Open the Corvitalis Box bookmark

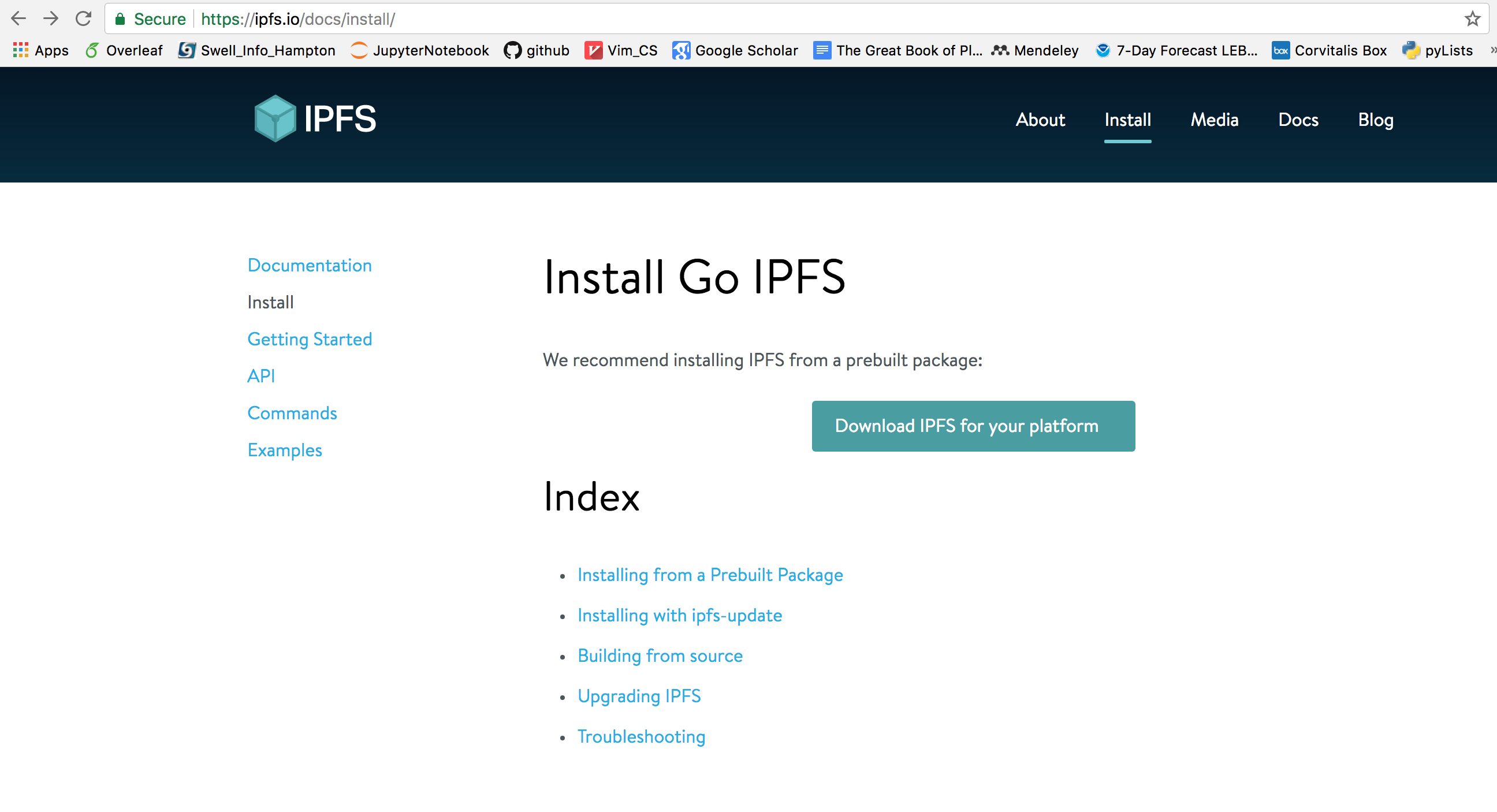coord(1329,51)
